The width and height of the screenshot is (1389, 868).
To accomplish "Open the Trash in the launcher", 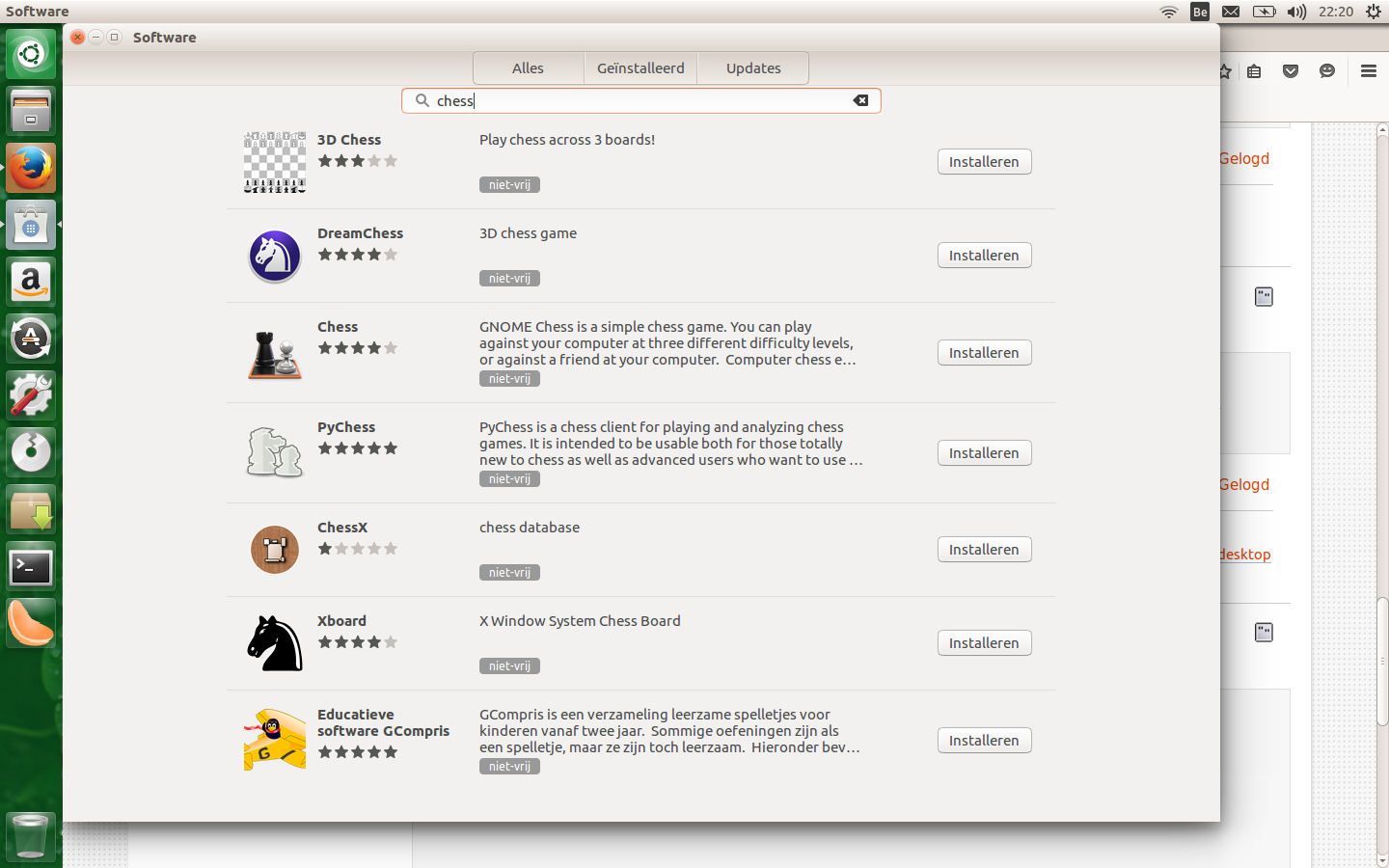I will point(31,836).
